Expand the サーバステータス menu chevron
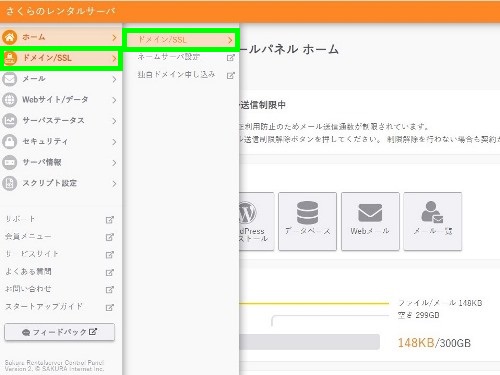This screenshot has width=500, height=375. click(114, 121)
